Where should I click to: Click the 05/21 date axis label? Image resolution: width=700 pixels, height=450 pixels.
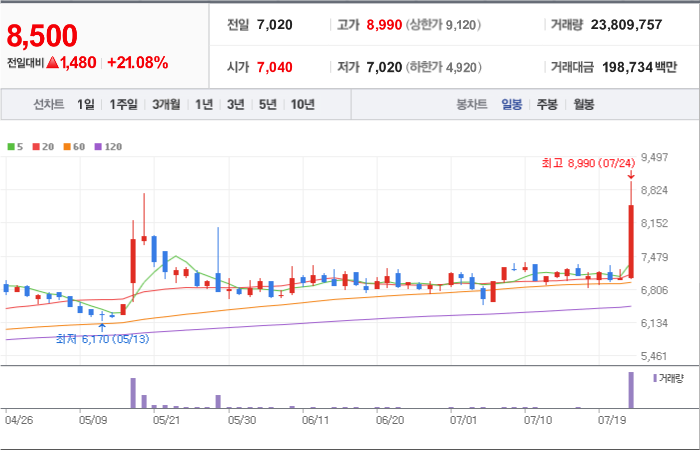tap(167, 420)
